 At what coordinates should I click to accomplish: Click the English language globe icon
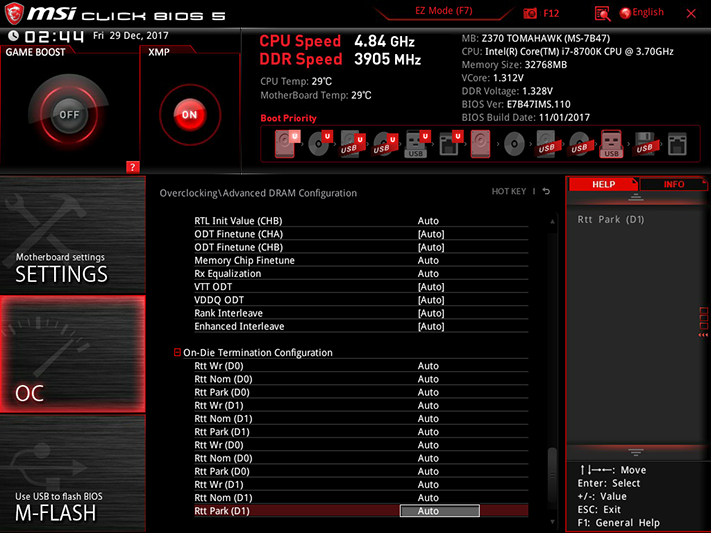[x=625, y=13]
